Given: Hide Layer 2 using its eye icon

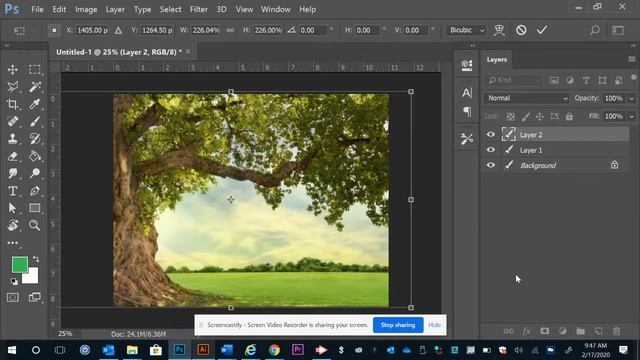Looking at the screenshot, I should point(491,134).
